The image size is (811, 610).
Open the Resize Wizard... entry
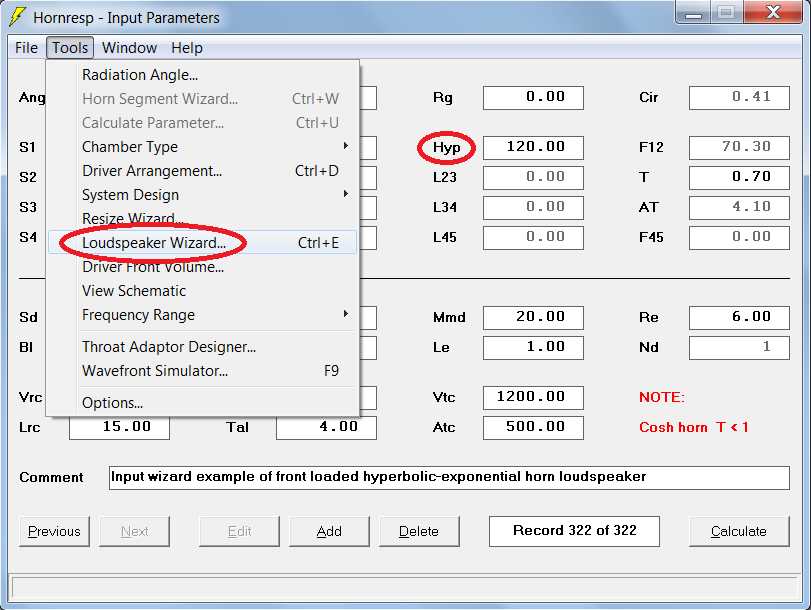click(202, 218)
